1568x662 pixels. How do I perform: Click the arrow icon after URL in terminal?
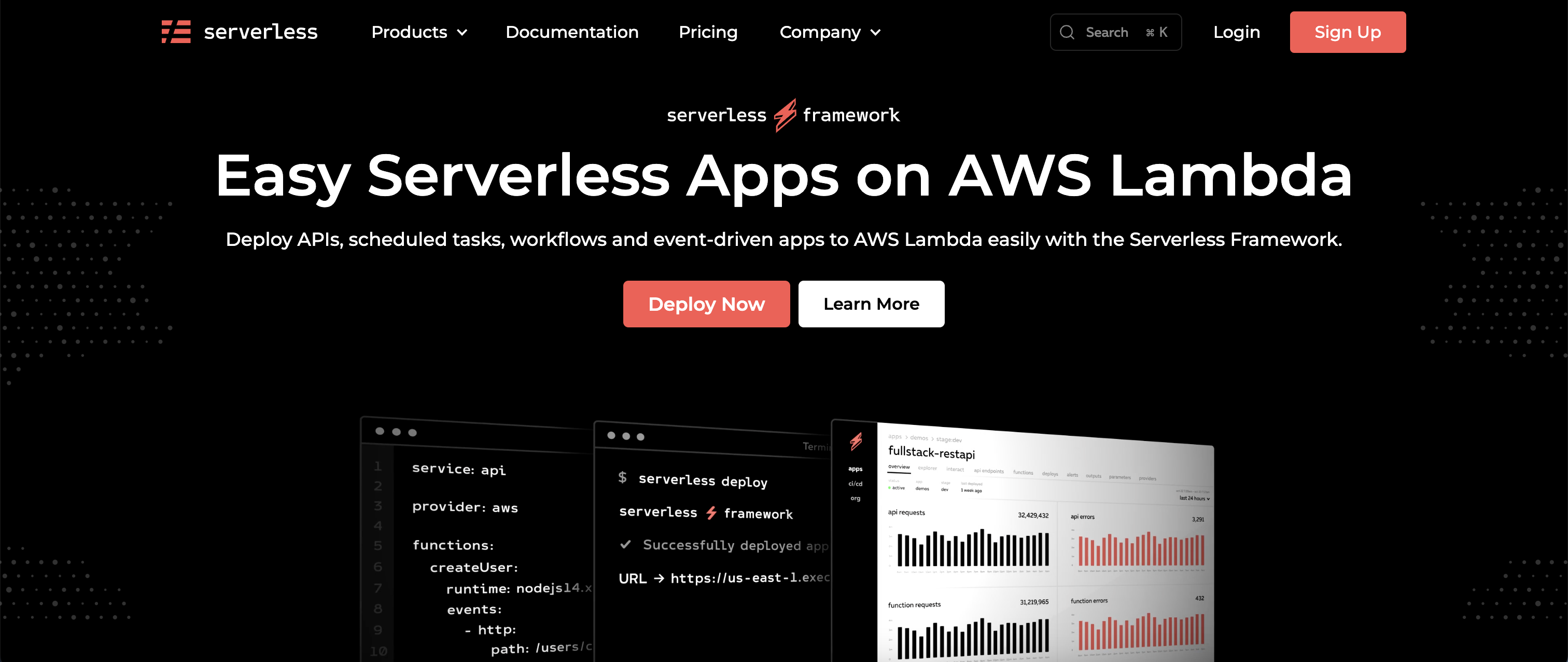point(659,578)
